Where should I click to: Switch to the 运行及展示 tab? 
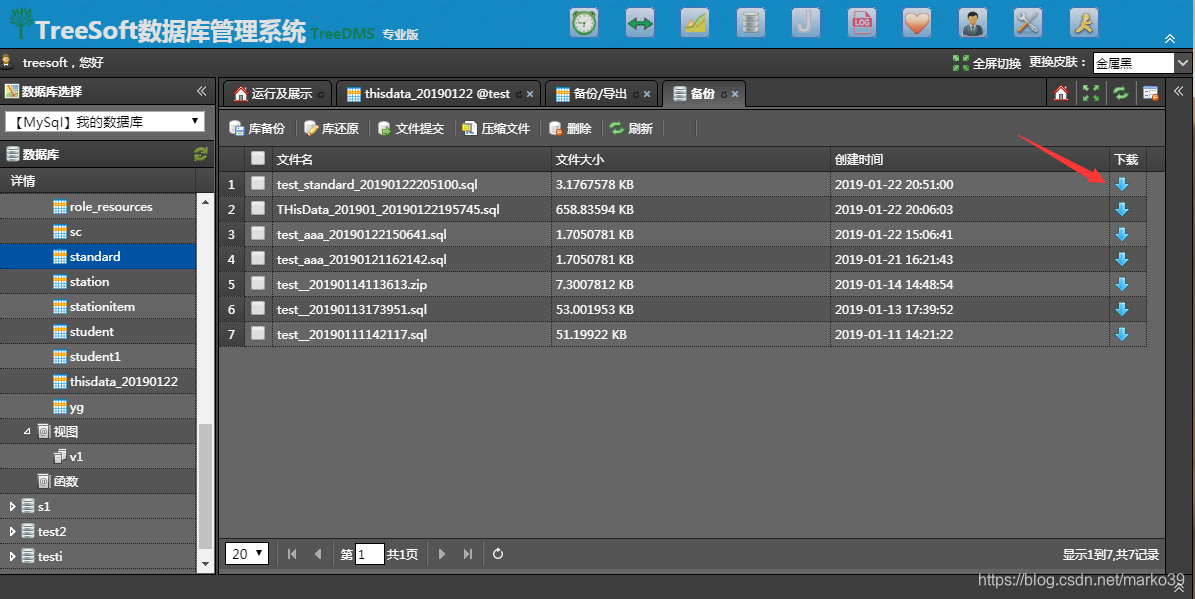tap(277, 94)
